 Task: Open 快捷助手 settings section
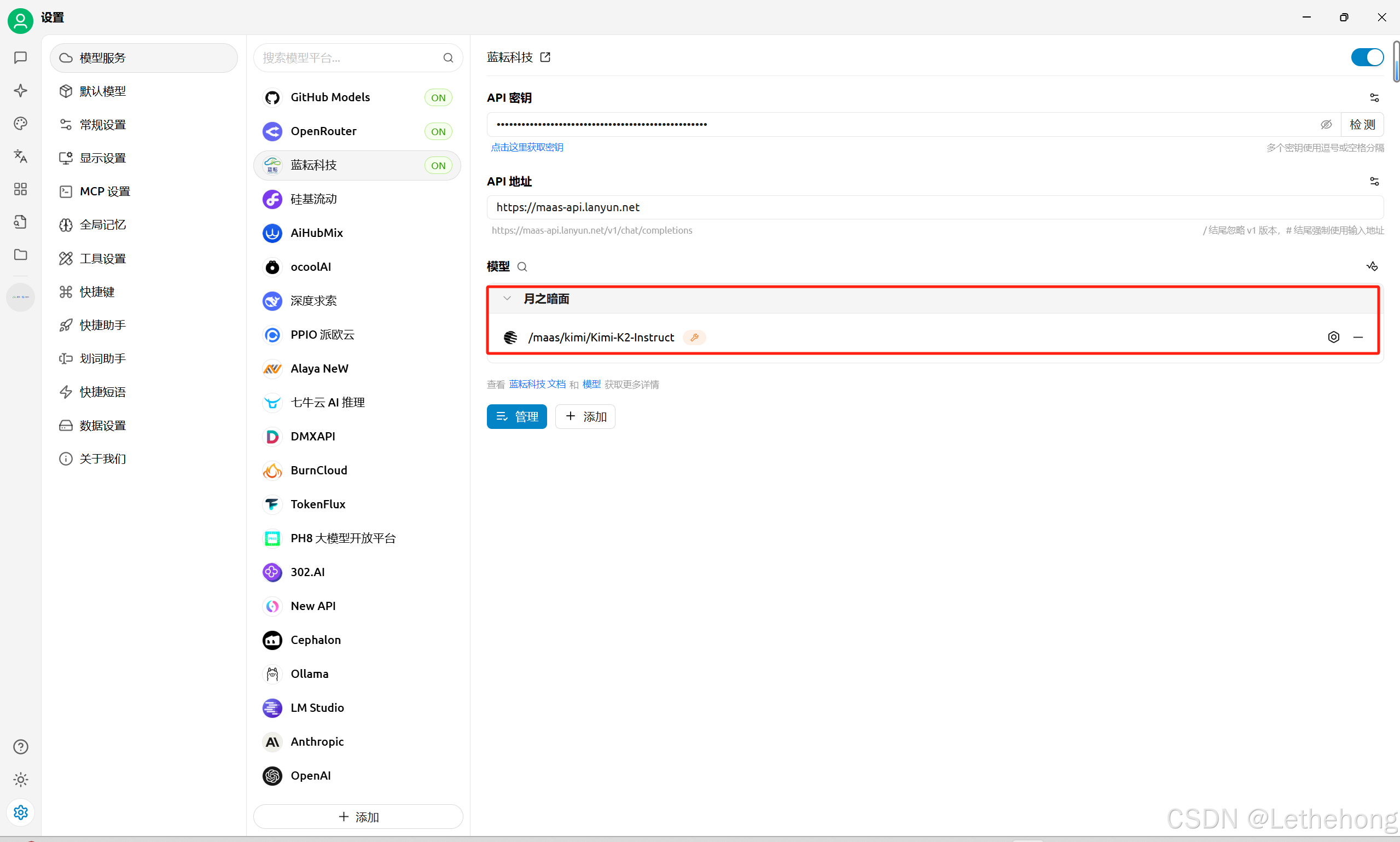tap(143, 325)
